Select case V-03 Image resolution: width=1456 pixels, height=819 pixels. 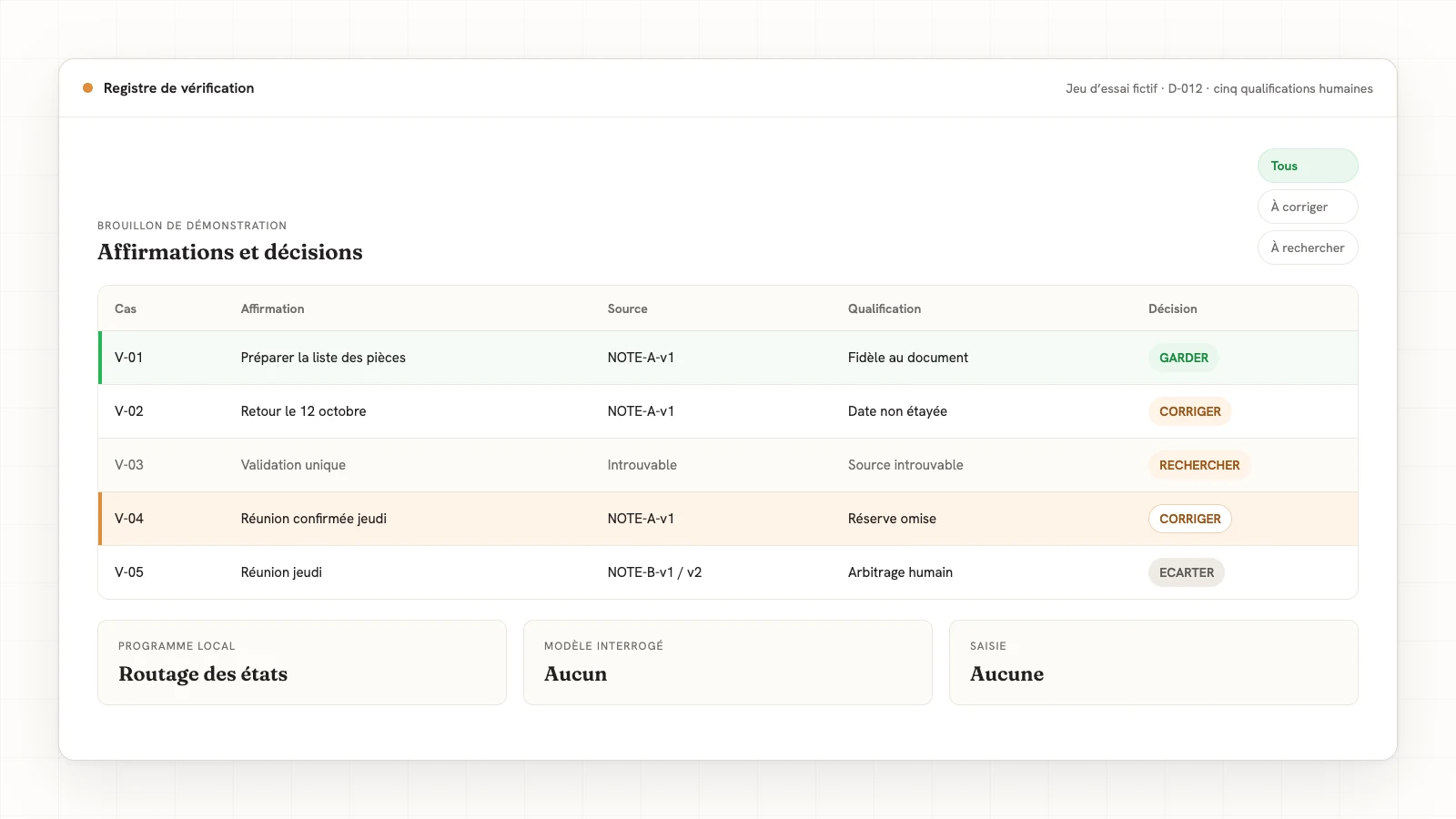tap(728, 465)
